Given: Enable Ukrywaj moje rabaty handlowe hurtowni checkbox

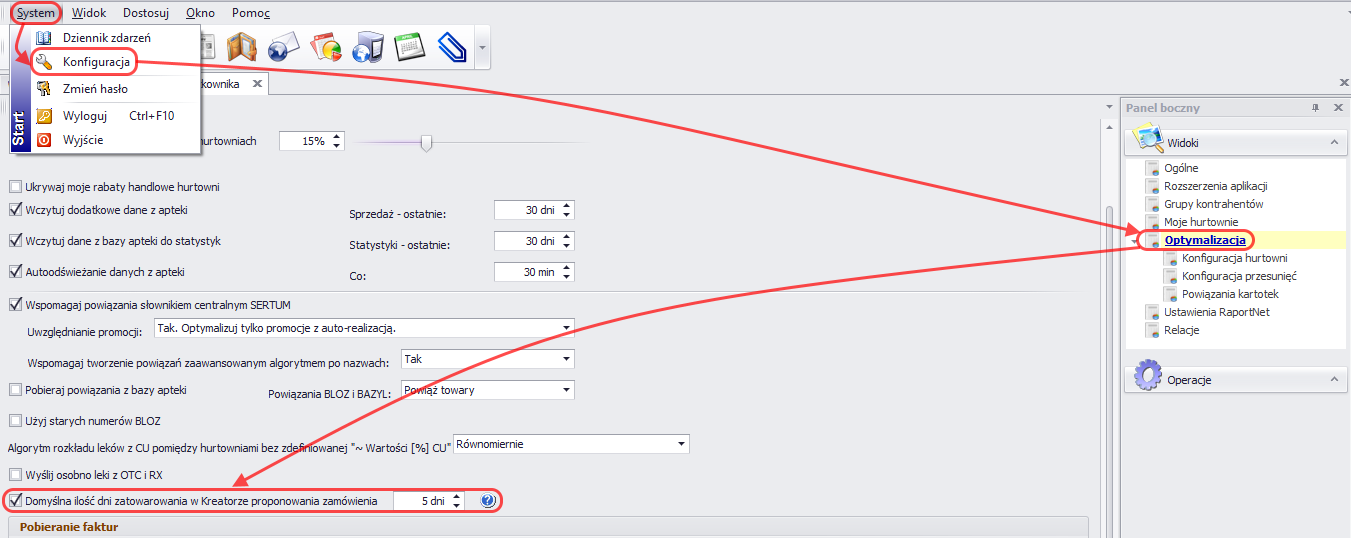Looking at the screenshot, I should 15,187.
